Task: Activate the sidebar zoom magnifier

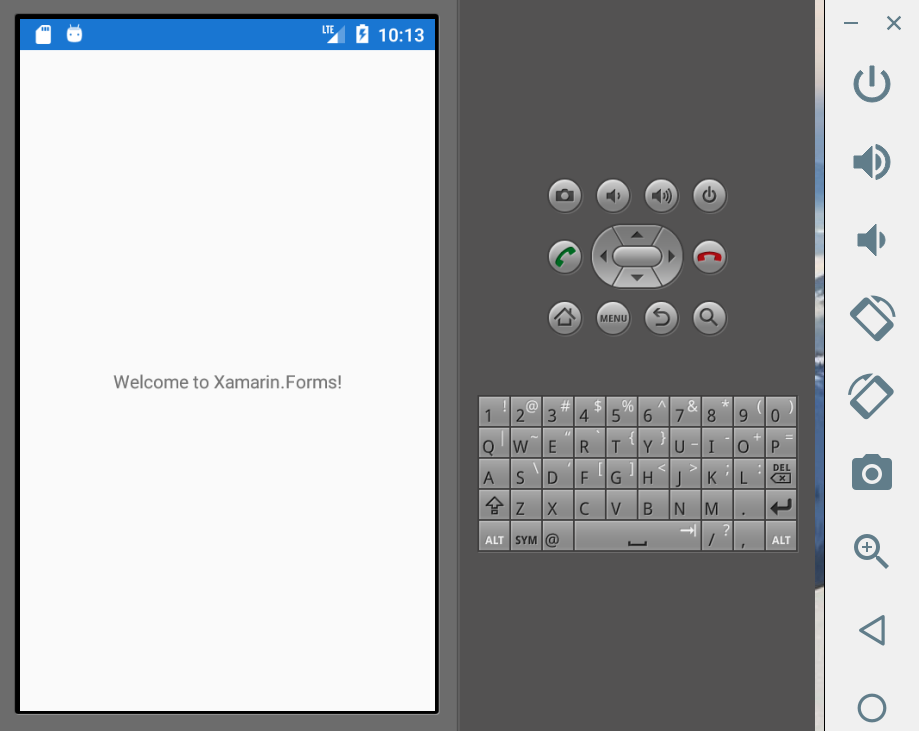Action: 871,551
